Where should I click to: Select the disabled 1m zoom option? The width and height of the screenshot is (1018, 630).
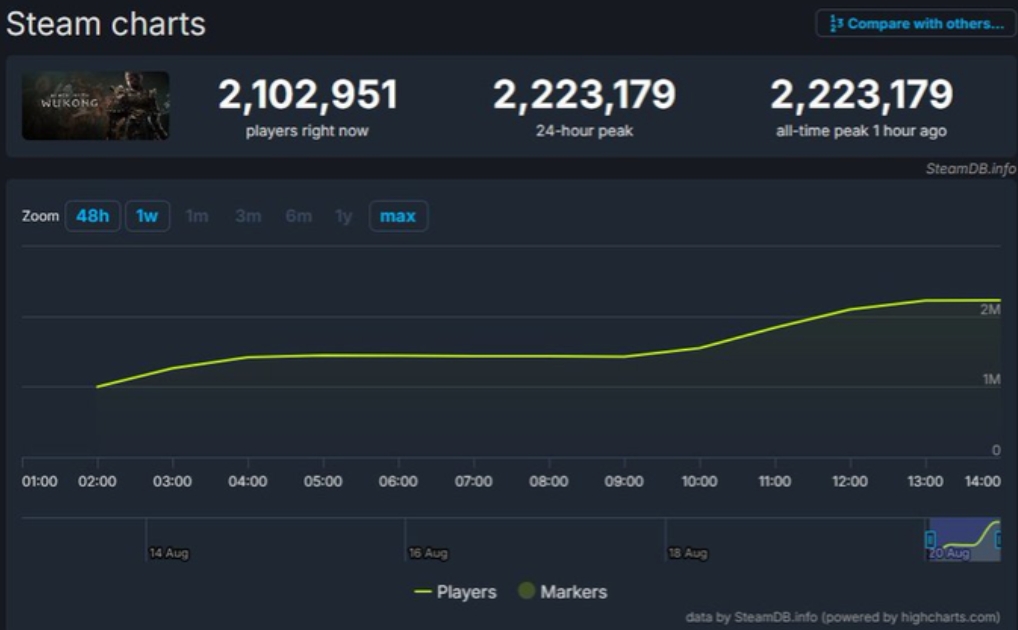[197, 216]
